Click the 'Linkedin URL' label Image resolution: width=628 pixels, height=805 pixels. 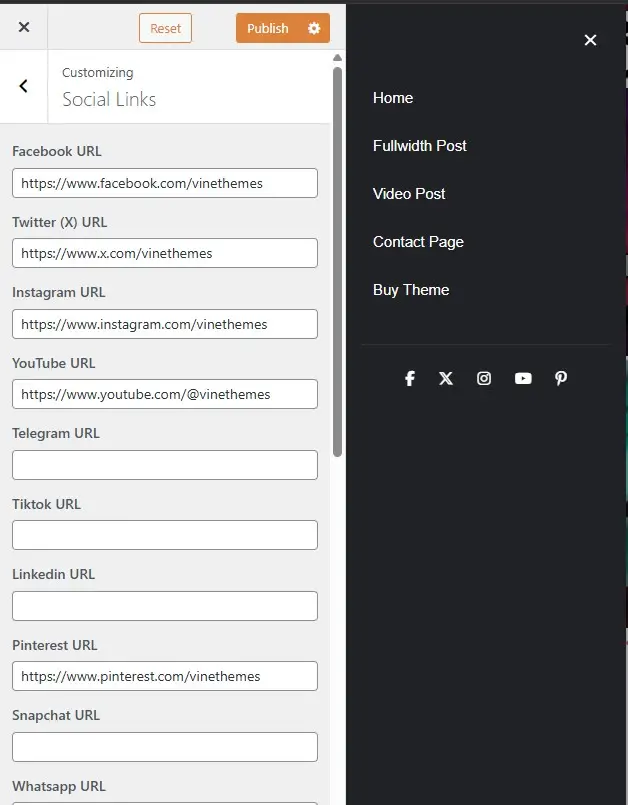[53, 574]
